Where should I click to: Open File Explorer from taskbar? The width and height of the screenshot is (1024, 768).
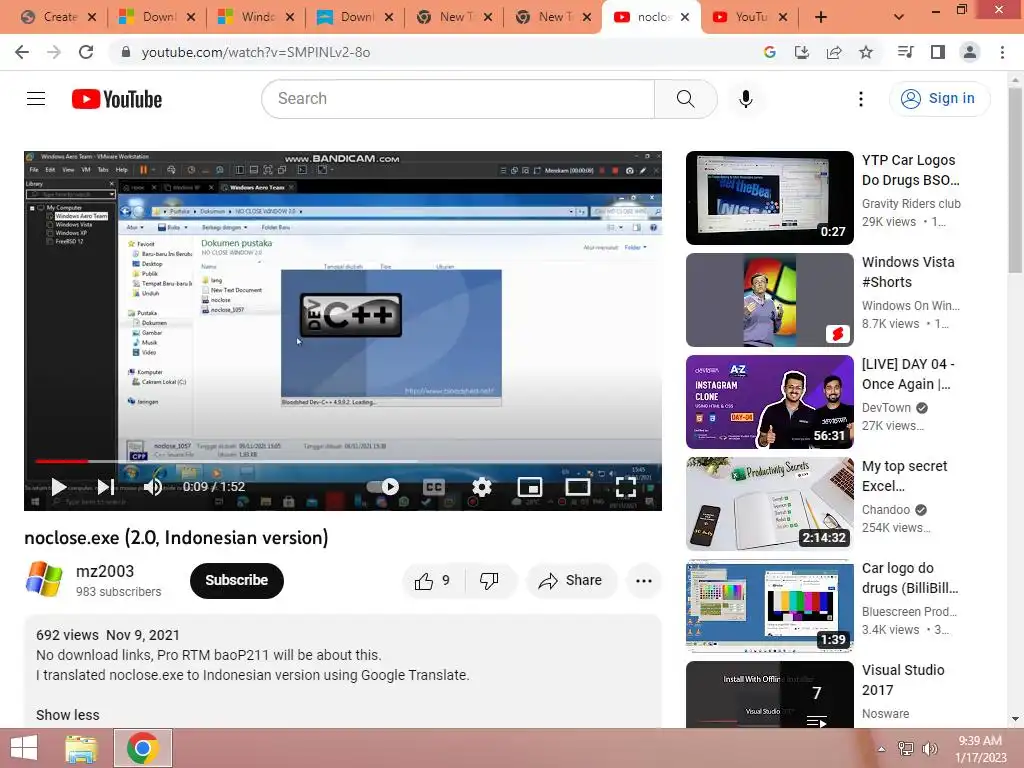pyautogui.click(x=81, y=748)
